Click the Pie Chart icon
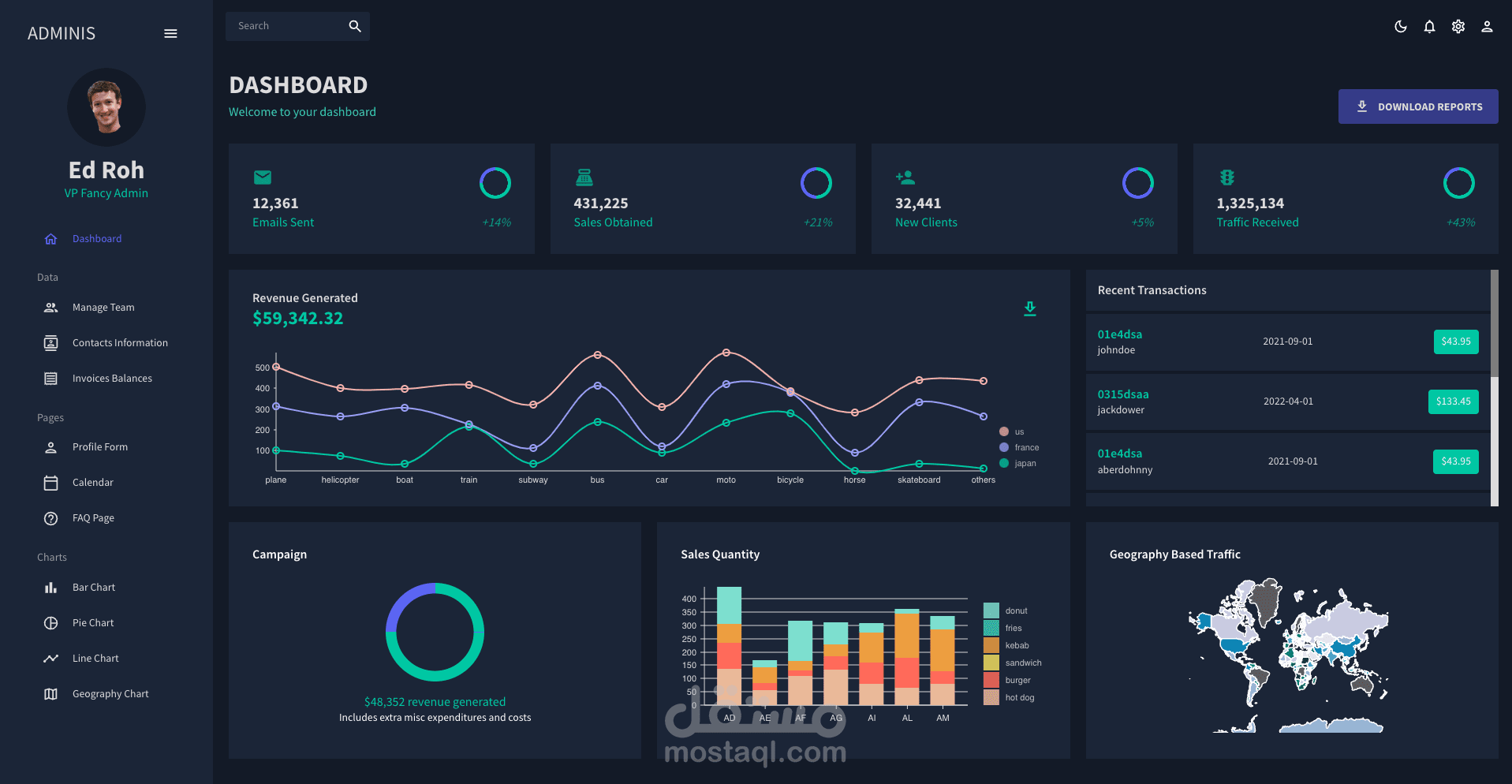This screenshot has height=784, width=1512. pyautogui.click(x=50, y=623)
